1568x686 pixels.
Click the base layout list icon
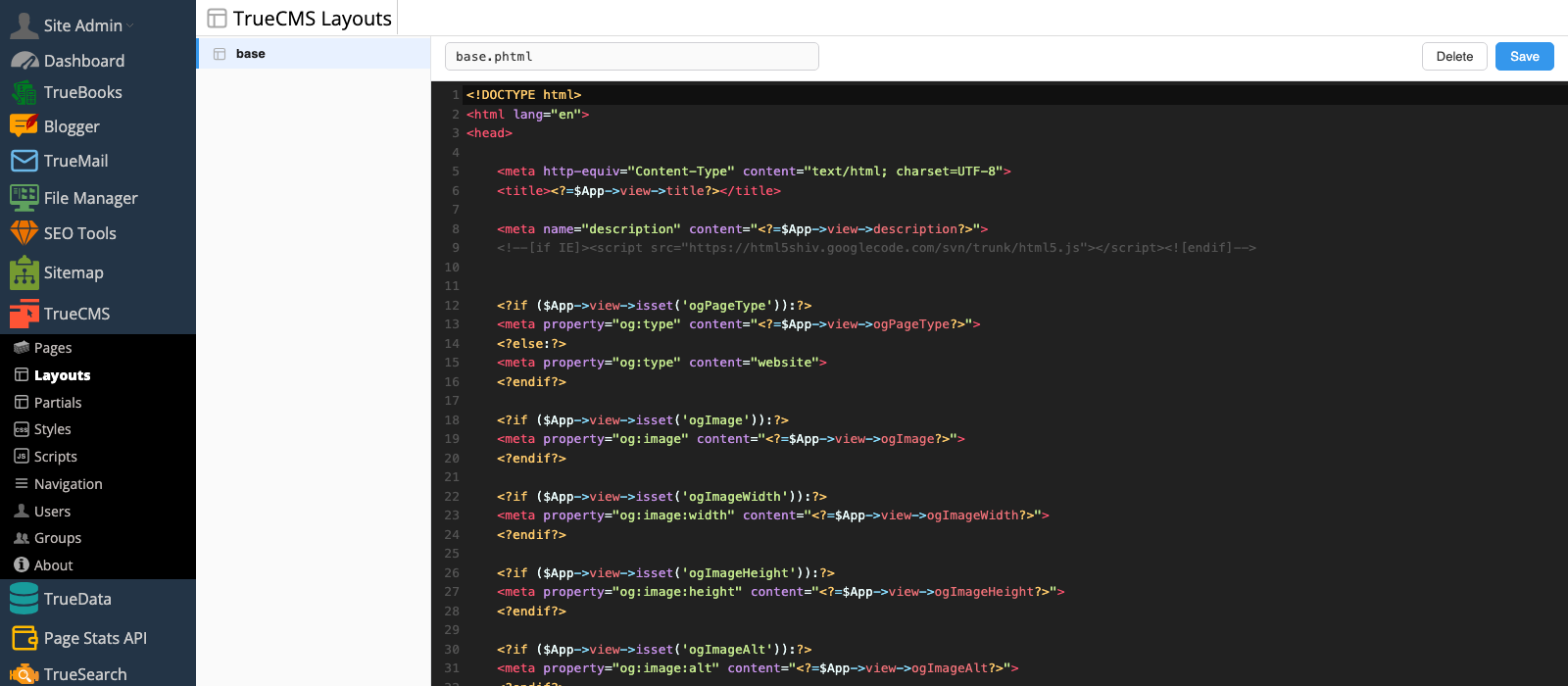point(220,54)
